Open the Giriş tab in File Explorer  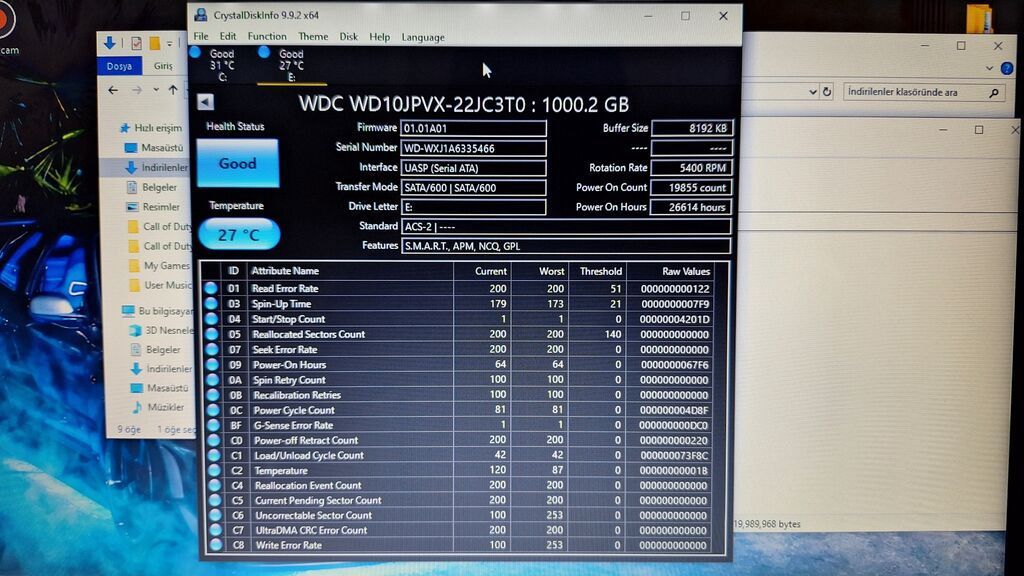(163, 66)
